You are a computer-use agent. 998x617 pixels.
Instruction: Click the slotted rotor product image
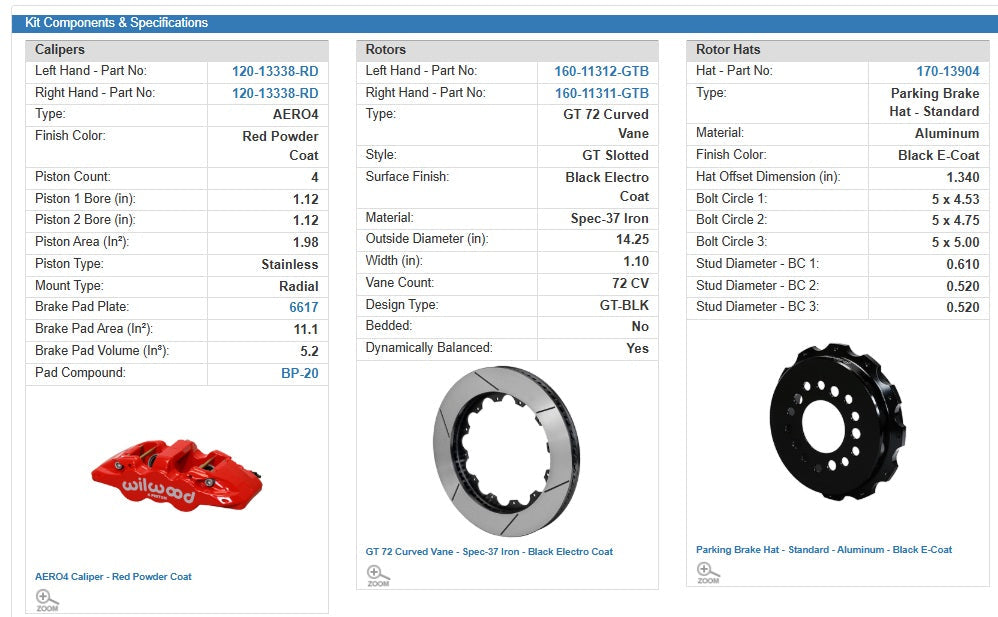[x=506, y=451]
